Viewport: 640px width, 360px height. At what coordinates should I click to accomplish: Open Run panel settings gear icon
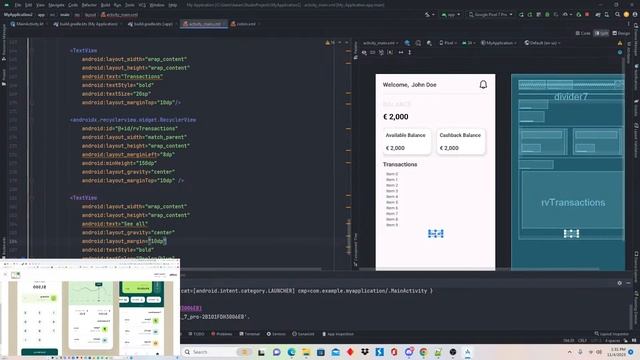point(620,283)
